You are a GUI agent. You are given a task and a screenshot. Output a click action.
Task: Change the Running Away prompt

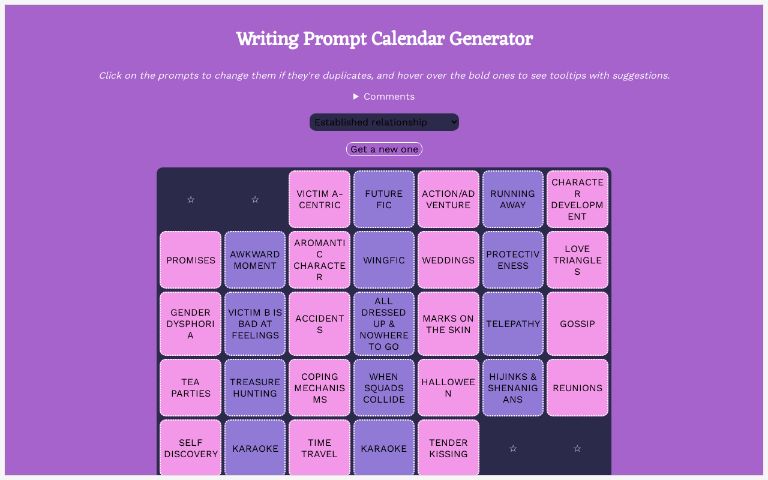tap(513, 199)
